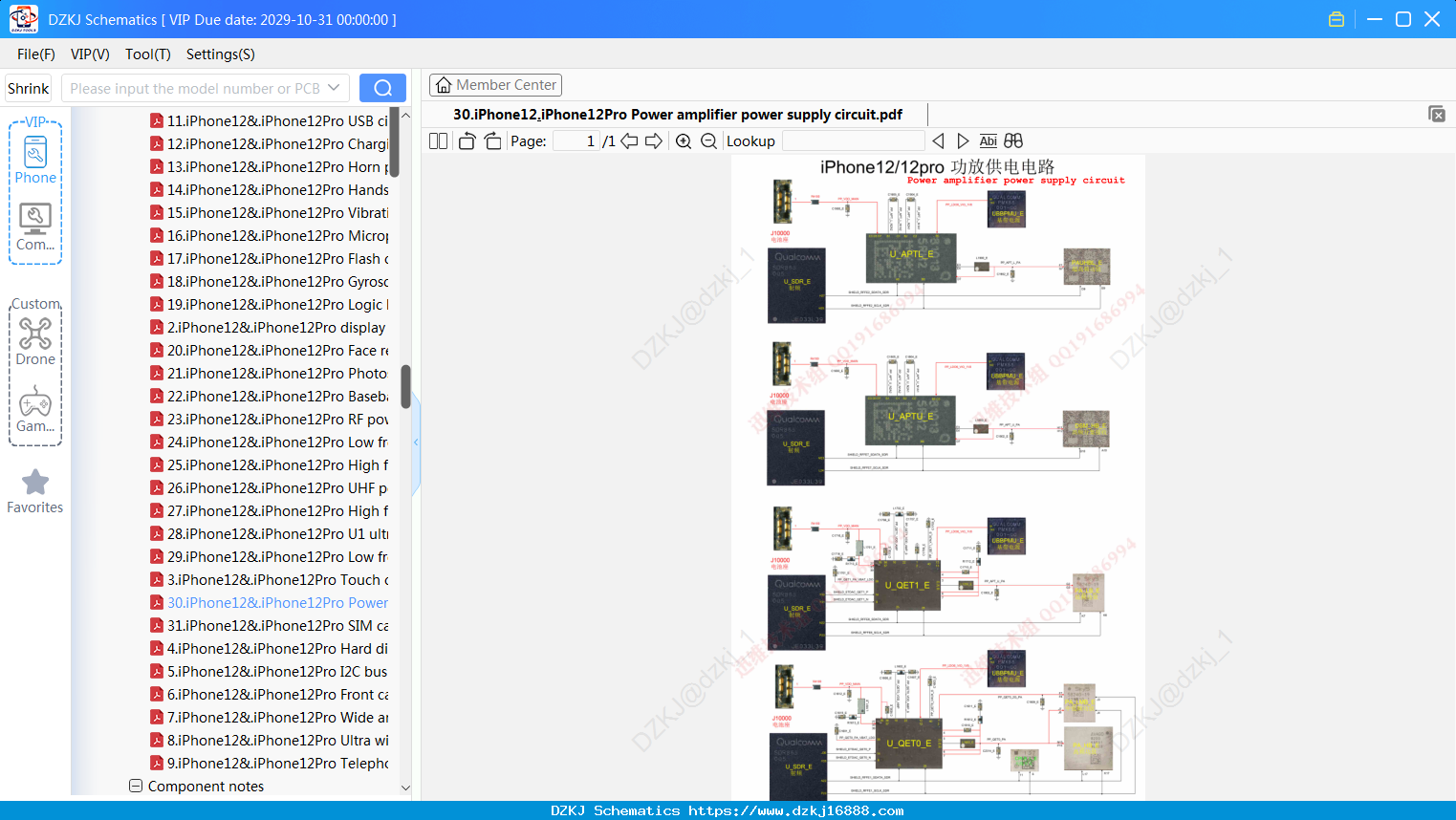Open 23.iPhone12&iPhone12Pro RF power file

pos(277,419)
